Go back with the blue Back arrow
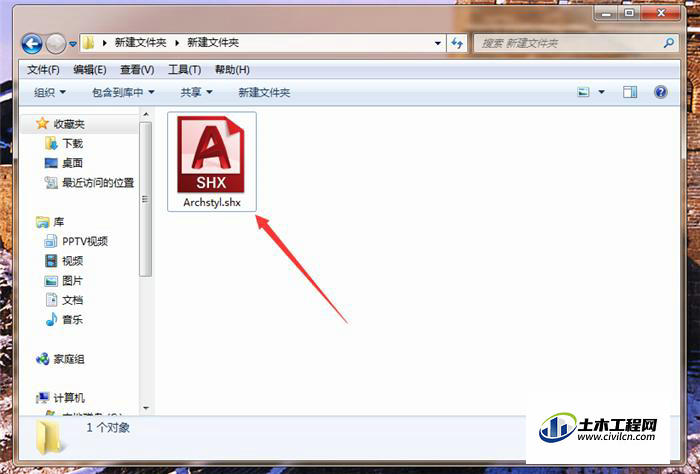The height and width of the screenshot is (474, 700). 32,44
